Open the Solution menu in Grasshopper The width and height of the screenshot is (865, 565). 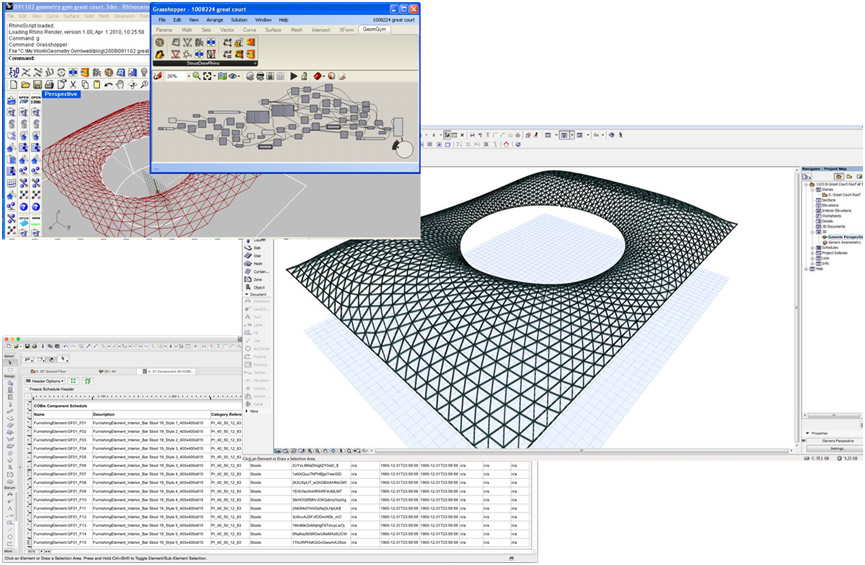(x=239, y=20)
